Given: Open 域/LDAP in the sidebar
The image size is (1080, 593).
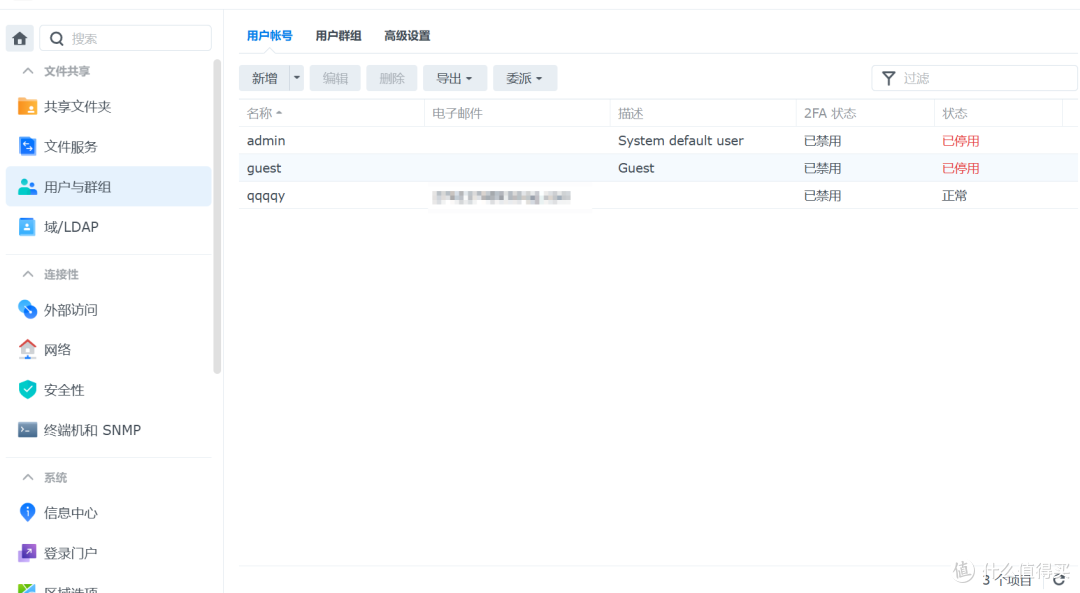Looking at the screenshot, I should click(109, 227).
